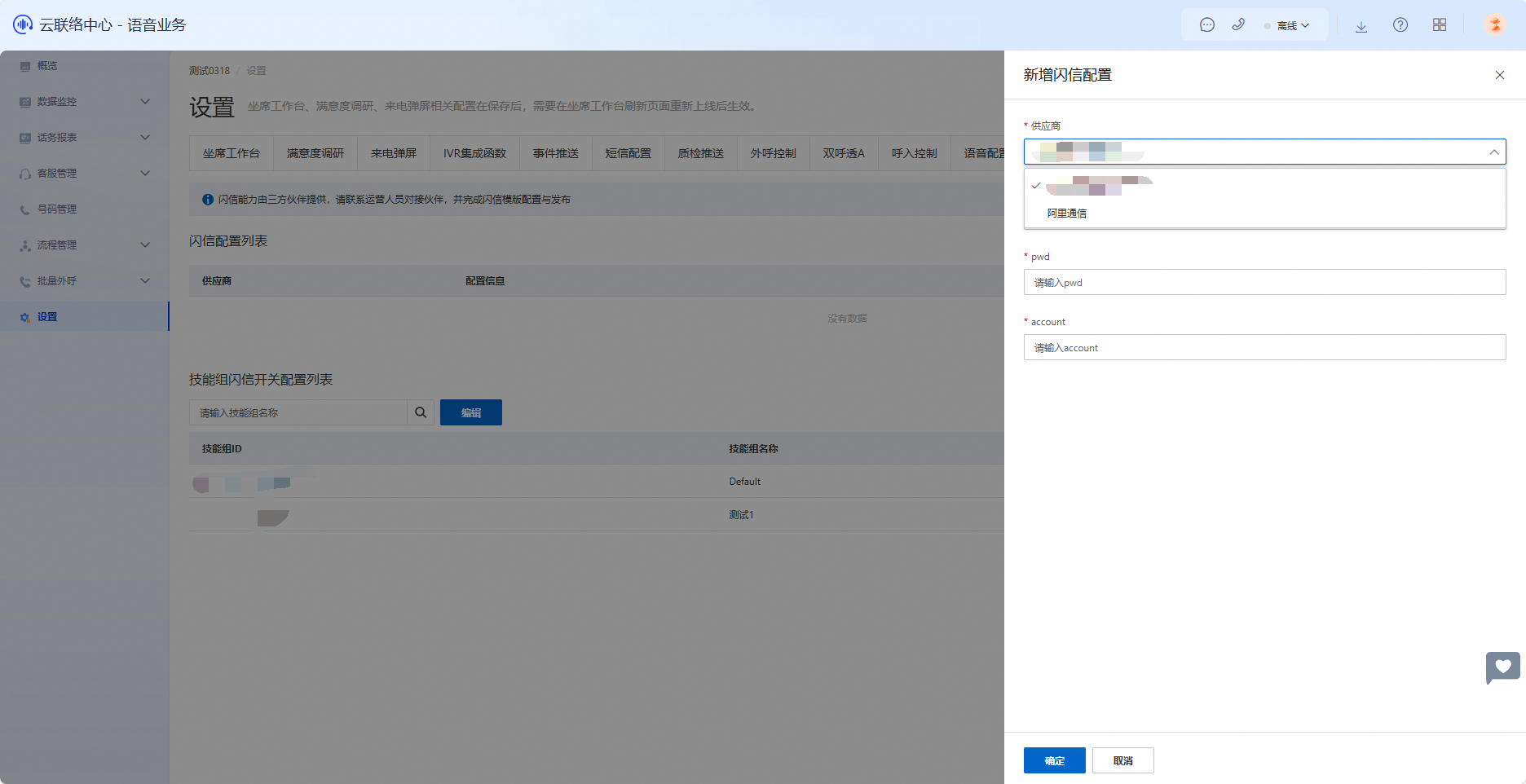Close the 新增闪信配置 panel

click(1500, 75)
